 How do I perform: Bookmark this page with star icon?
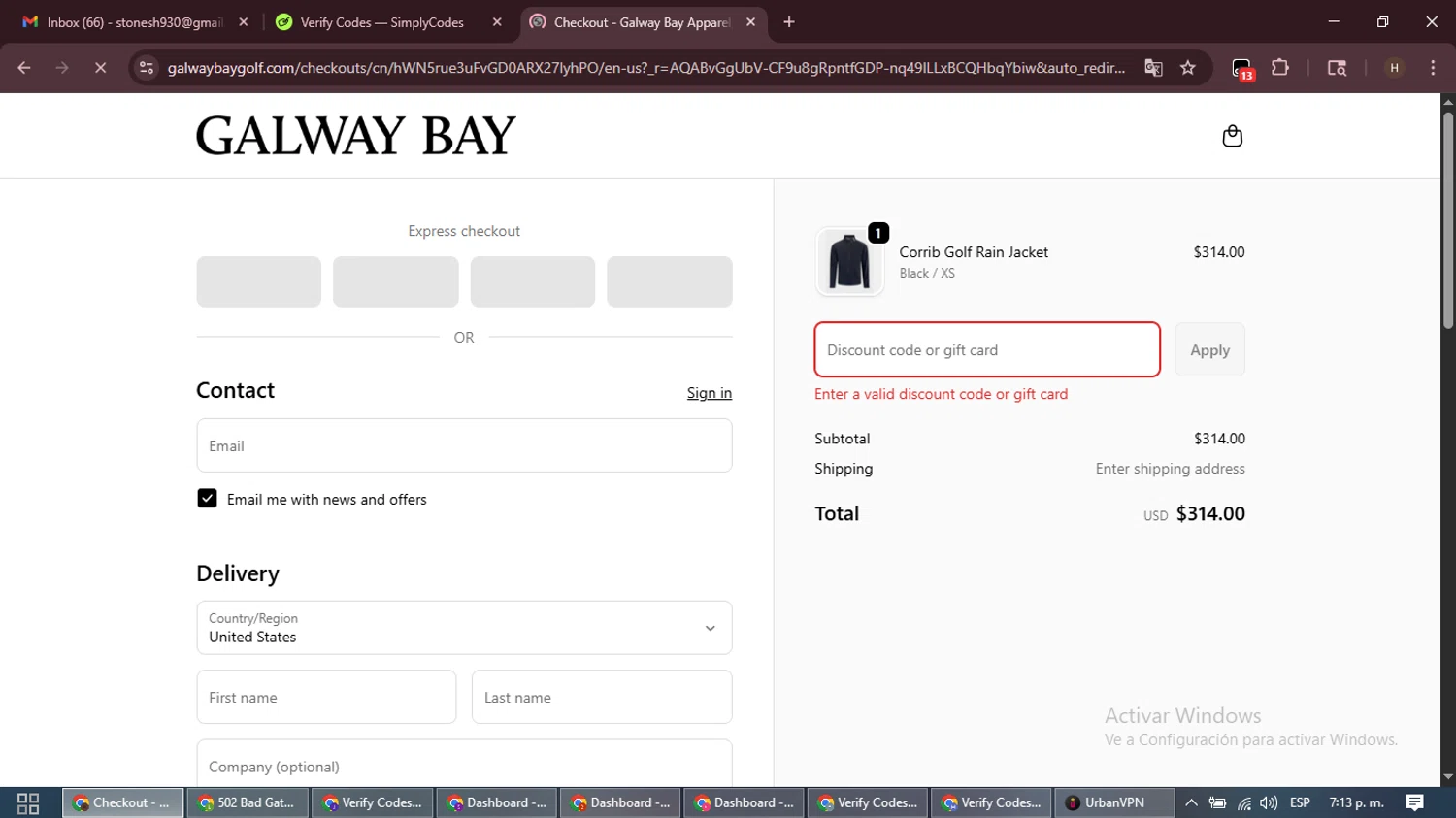(x=1188, y=68)
